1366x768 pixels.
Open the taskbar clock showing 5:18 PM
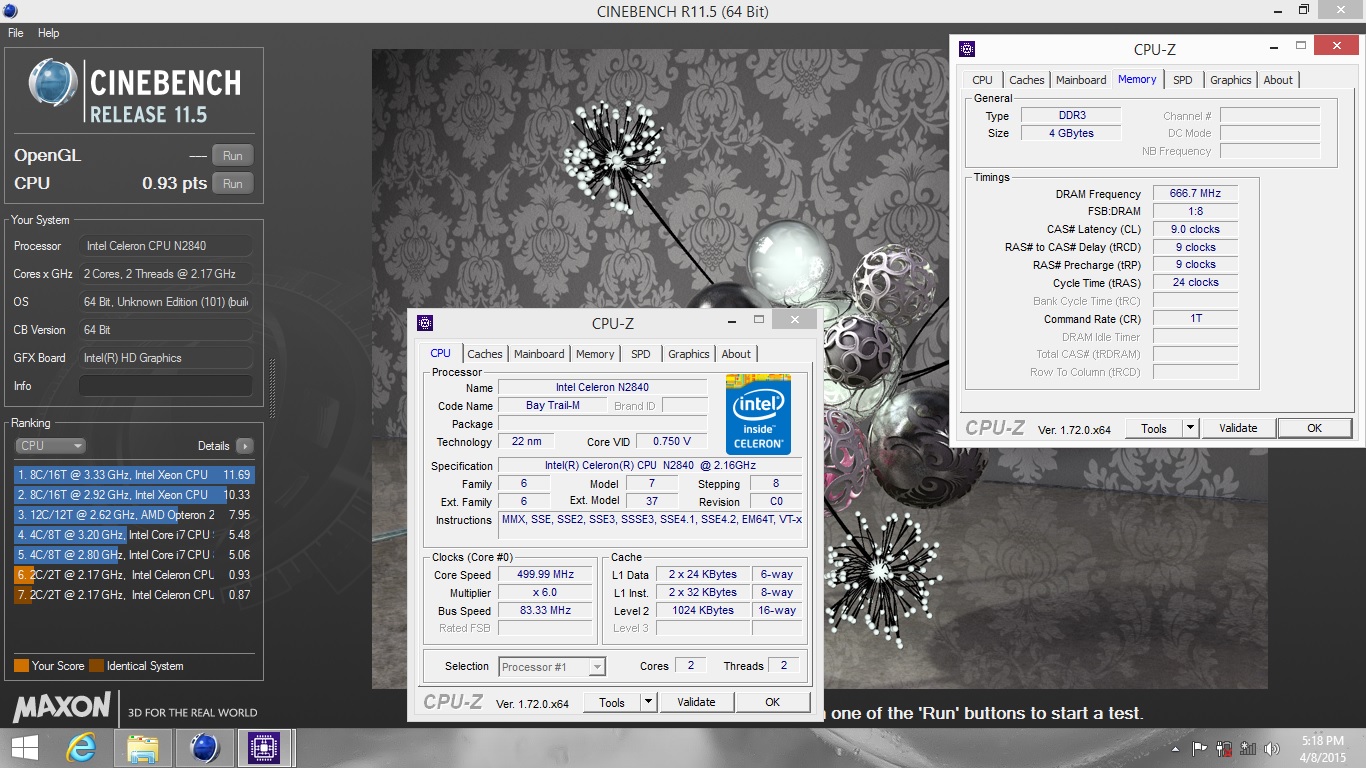coord(1325,748)
